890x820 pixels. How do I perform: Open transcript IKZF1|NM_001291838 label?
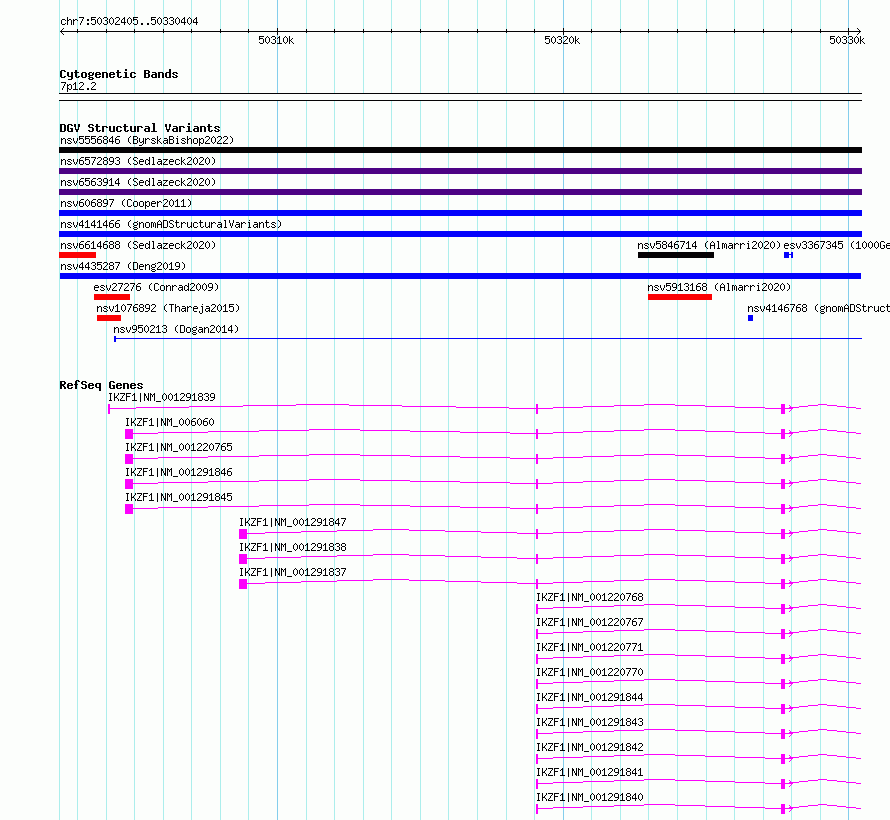click(x=293, y=547)
